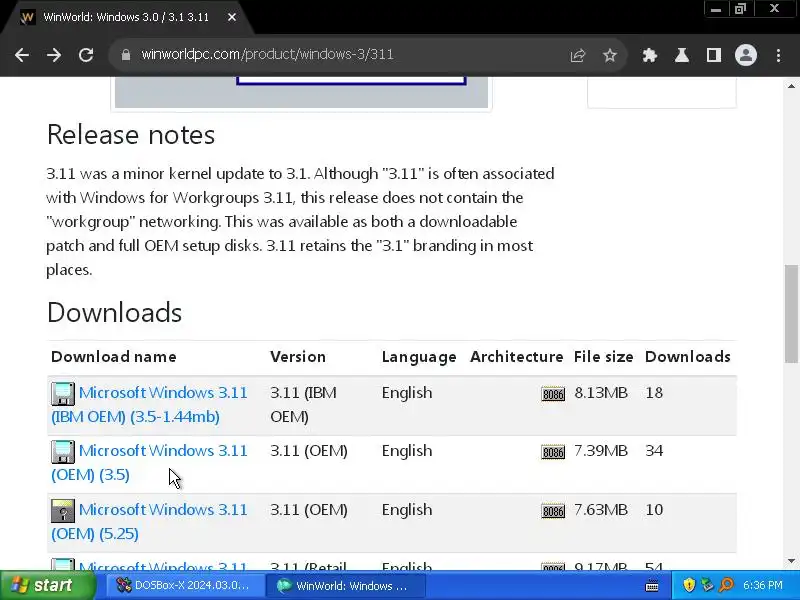The height and width of the screenshot is (600, 800).
Task: Click the Architecture column header
Action: pyautogui.click(x=516, y=357)
